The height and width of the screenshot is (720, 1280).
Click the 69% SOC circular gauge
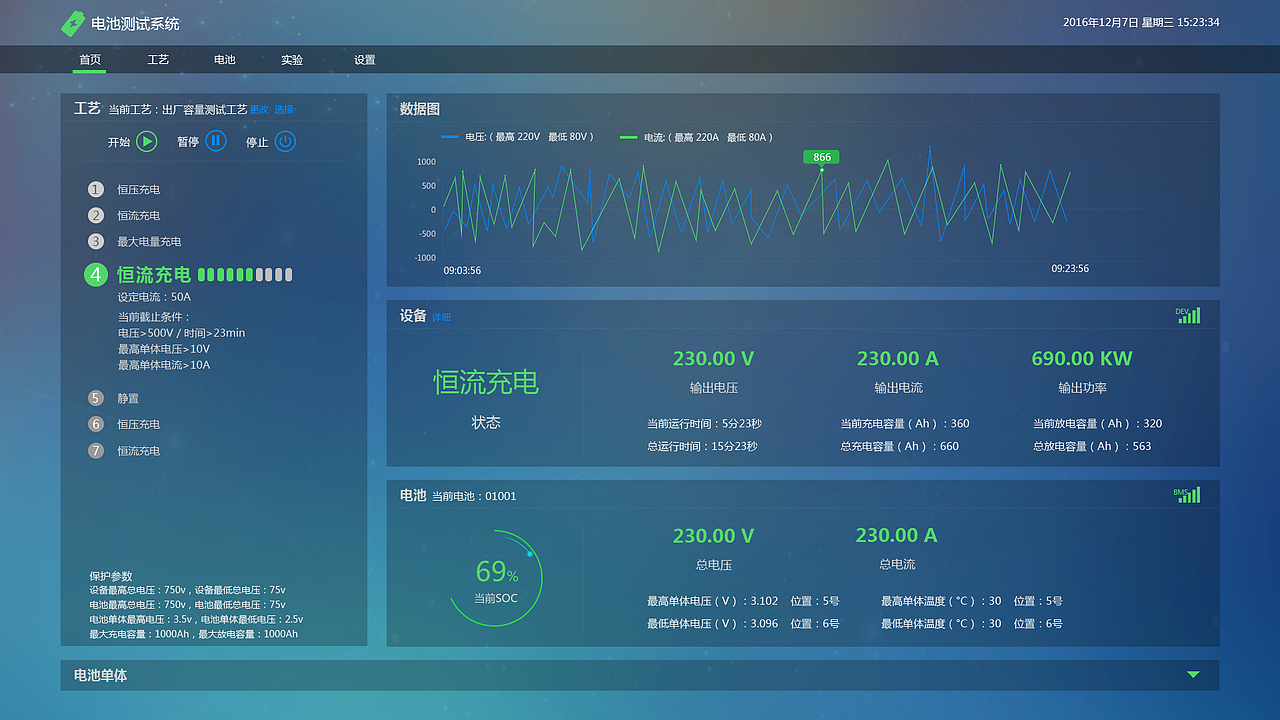[x=495, y=578]
